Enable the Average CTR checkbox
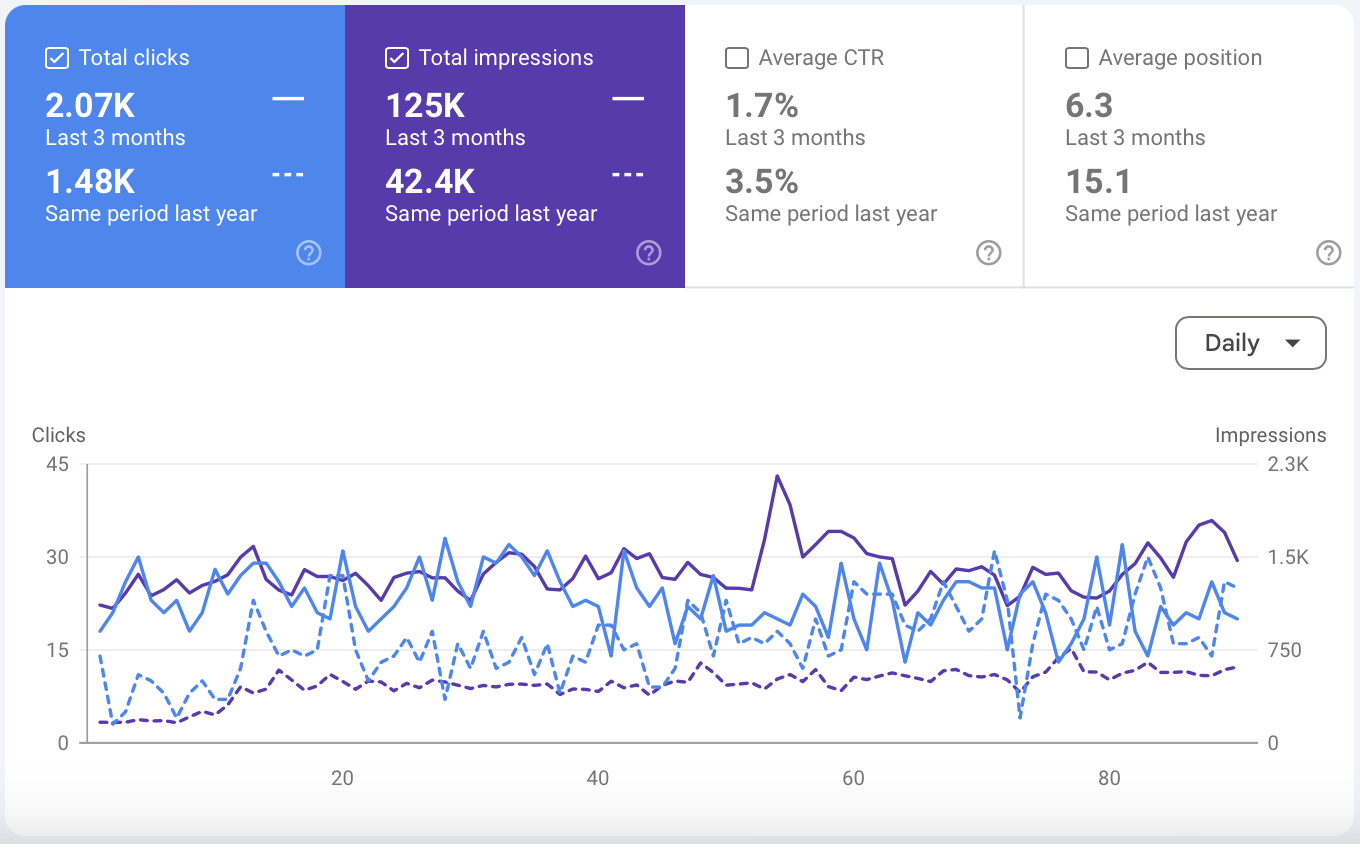 point(737,58)
